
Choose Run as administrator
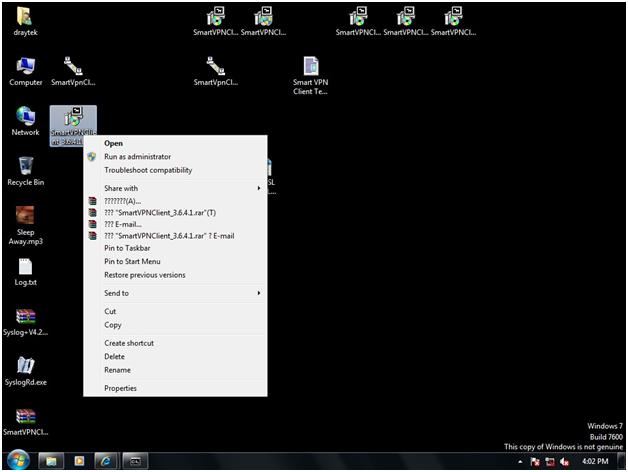pyautogui.click(x=175, y=157)
